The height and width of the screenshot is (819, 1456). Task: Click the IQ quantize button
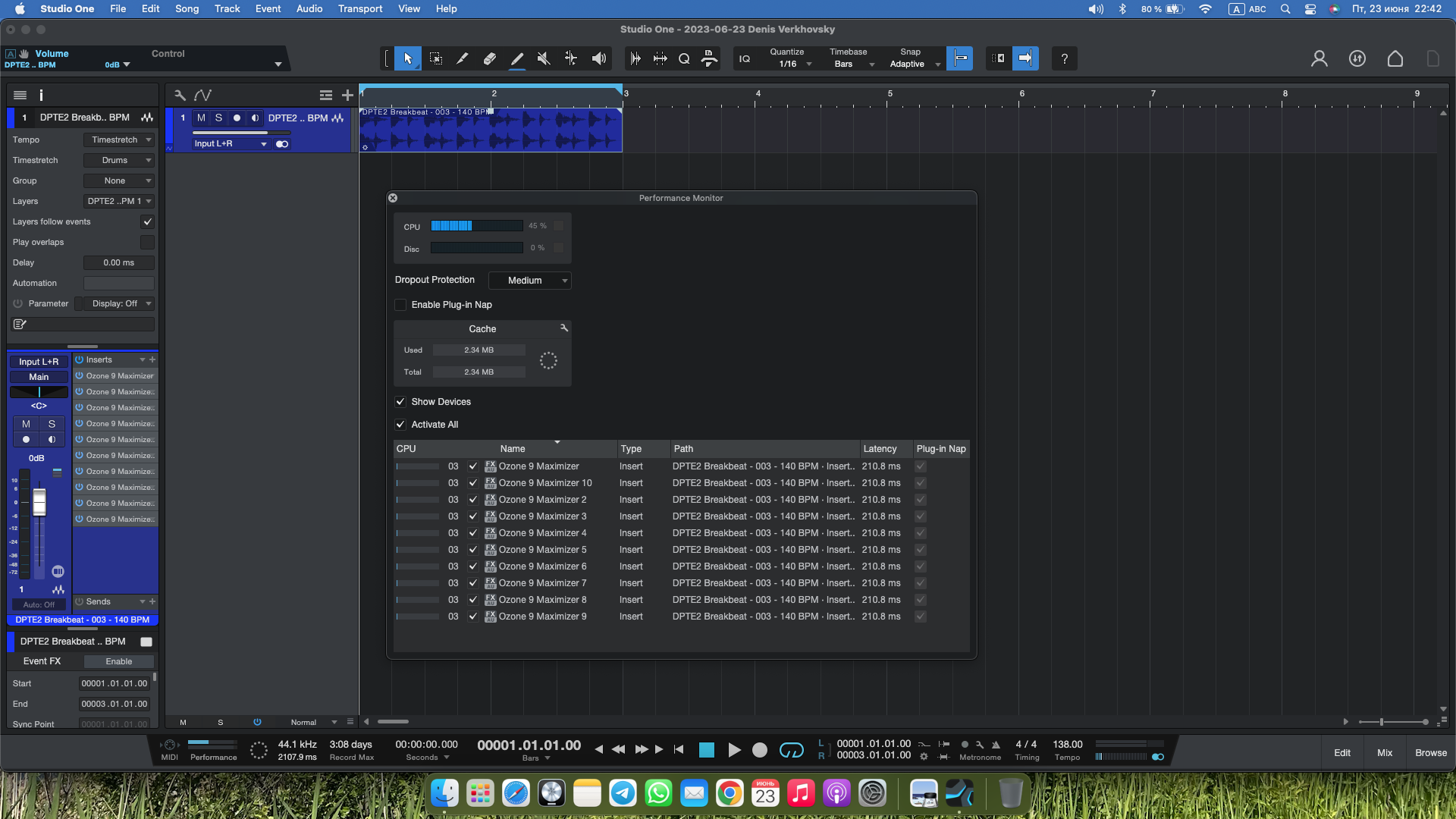click(745, 58)
